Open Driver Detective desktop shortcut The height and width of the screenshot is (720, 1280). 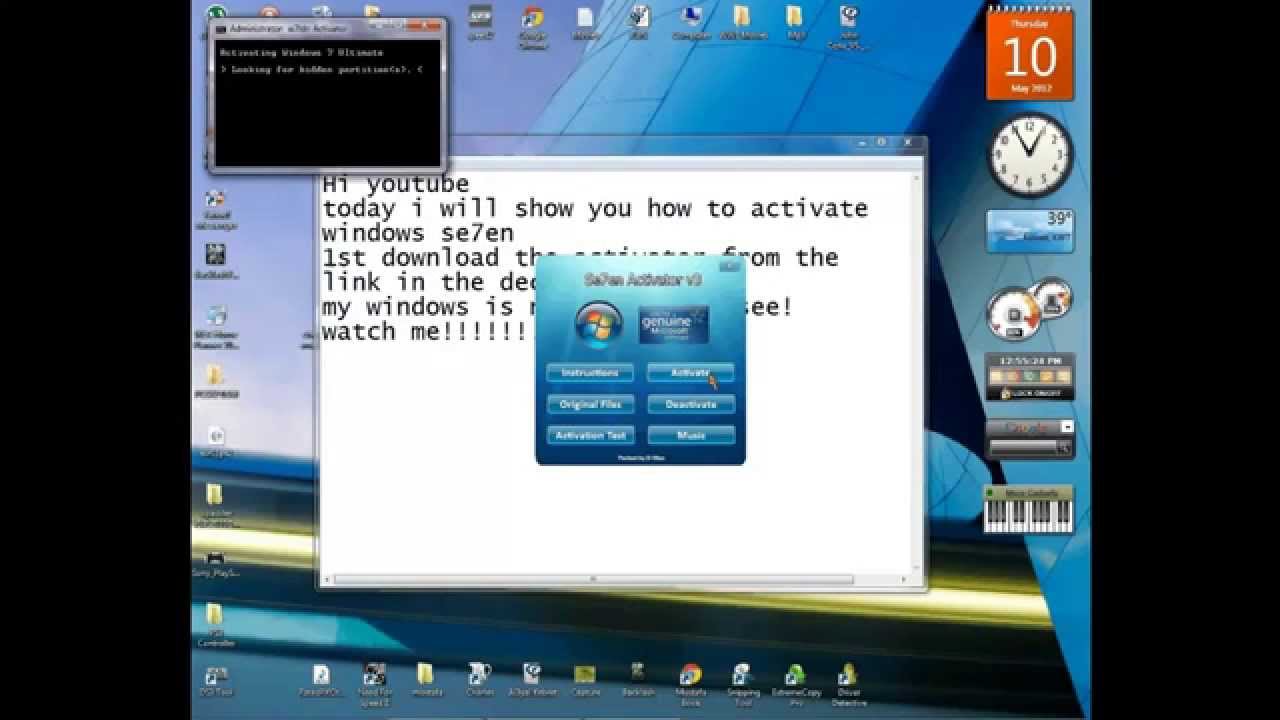tap(848, 683)
